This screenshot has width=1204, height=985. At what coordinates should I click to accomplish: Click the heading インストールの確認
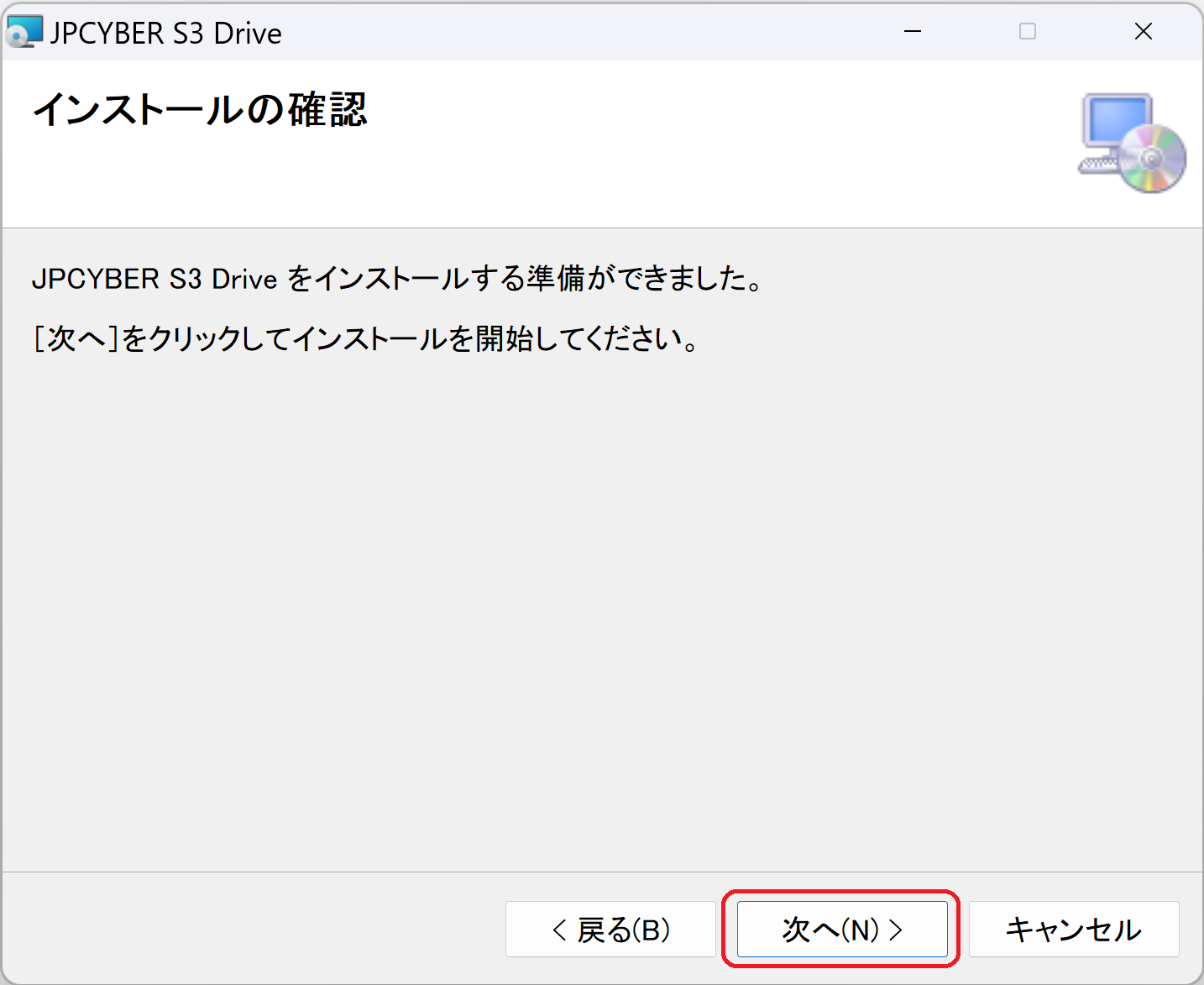pos(200,109)
